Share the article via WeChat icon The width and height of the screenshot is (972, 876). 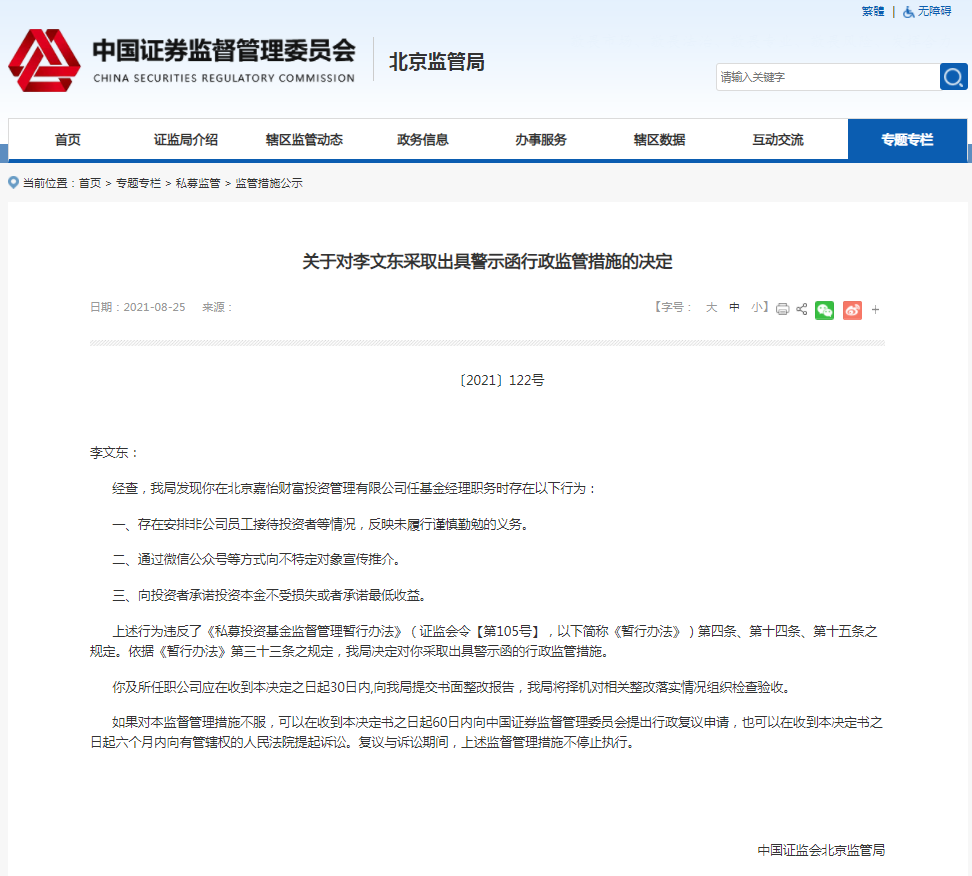click(x=824, y=310)
